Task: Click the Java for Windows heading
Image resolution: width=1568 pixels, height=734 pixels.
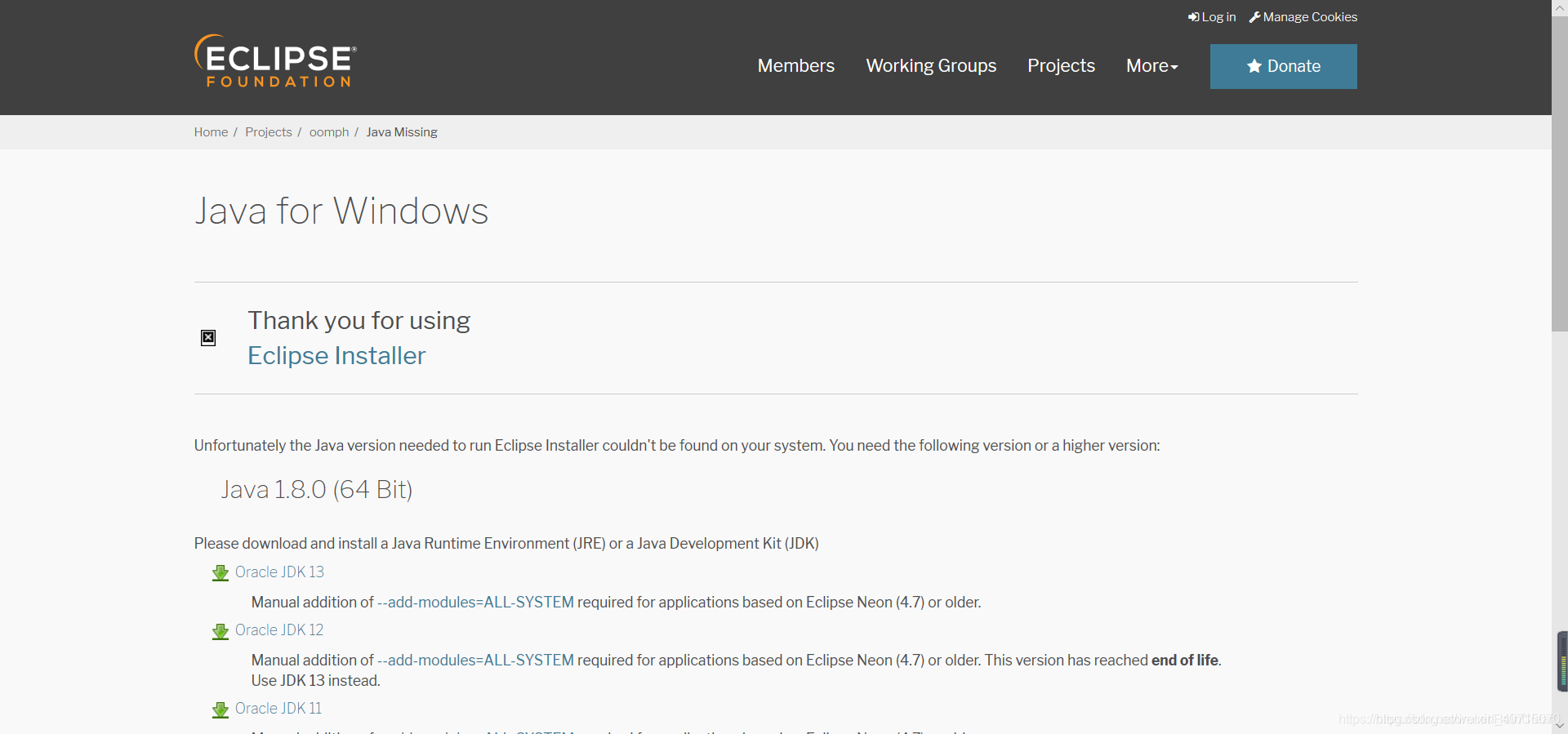Action: point(341,211)
